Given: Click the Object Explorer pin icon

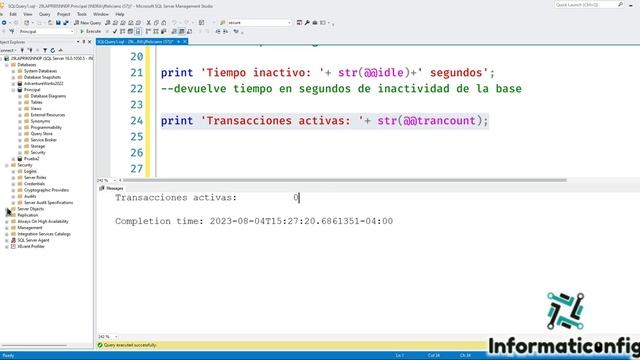Looking at the screenshot, I should (84, 42).
